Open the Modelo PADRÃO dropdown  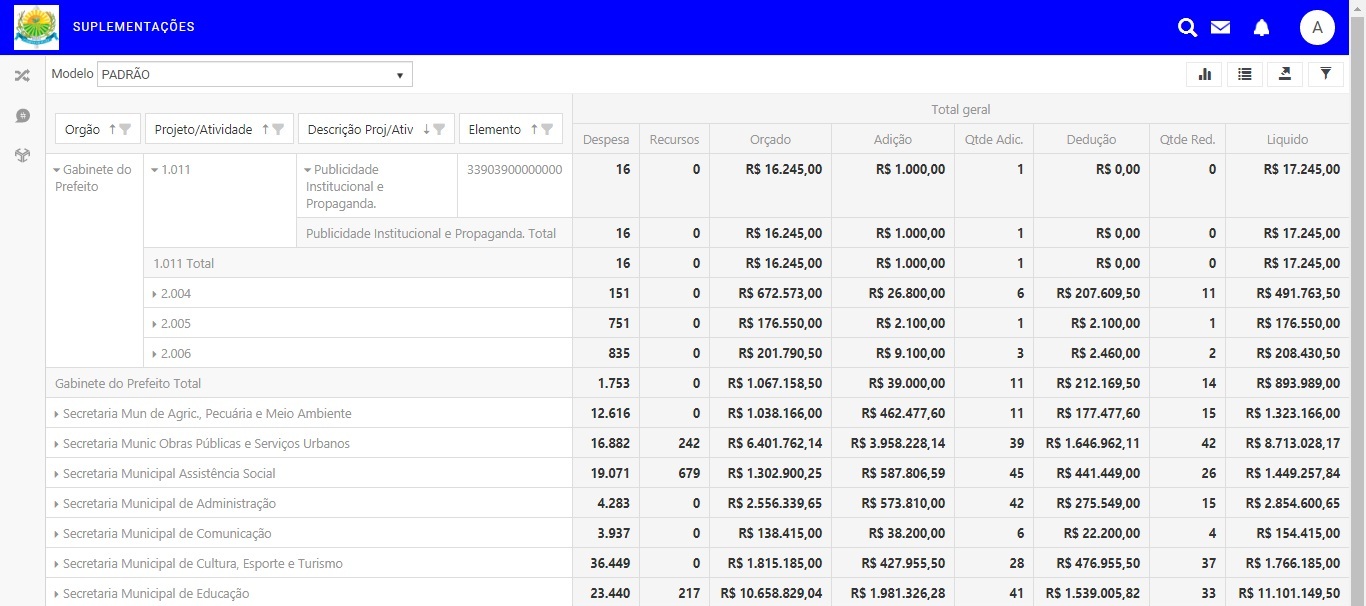point(254,75)
